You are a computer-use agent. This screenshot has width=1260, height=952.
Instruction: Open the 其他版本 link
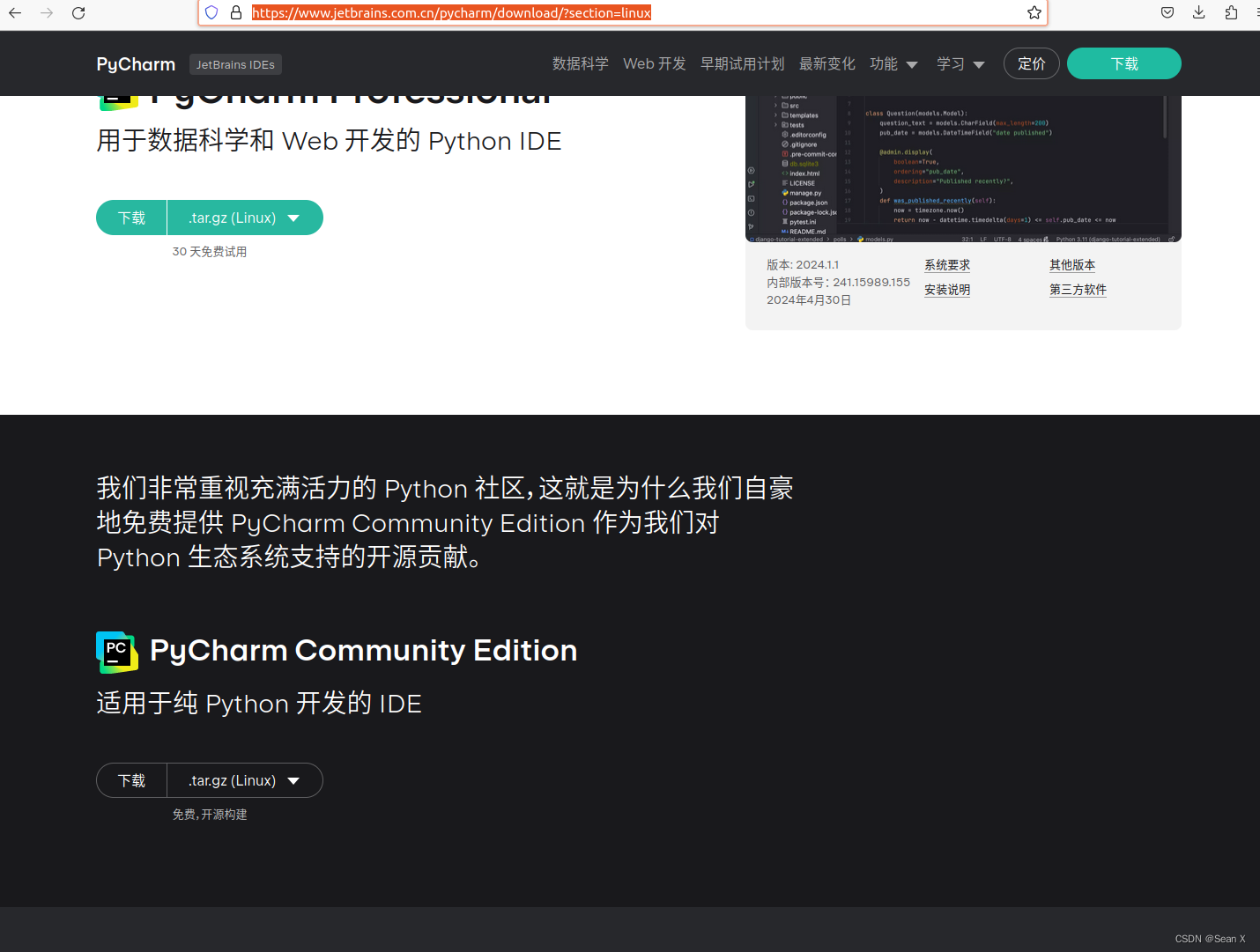[x=1072, y=265]
